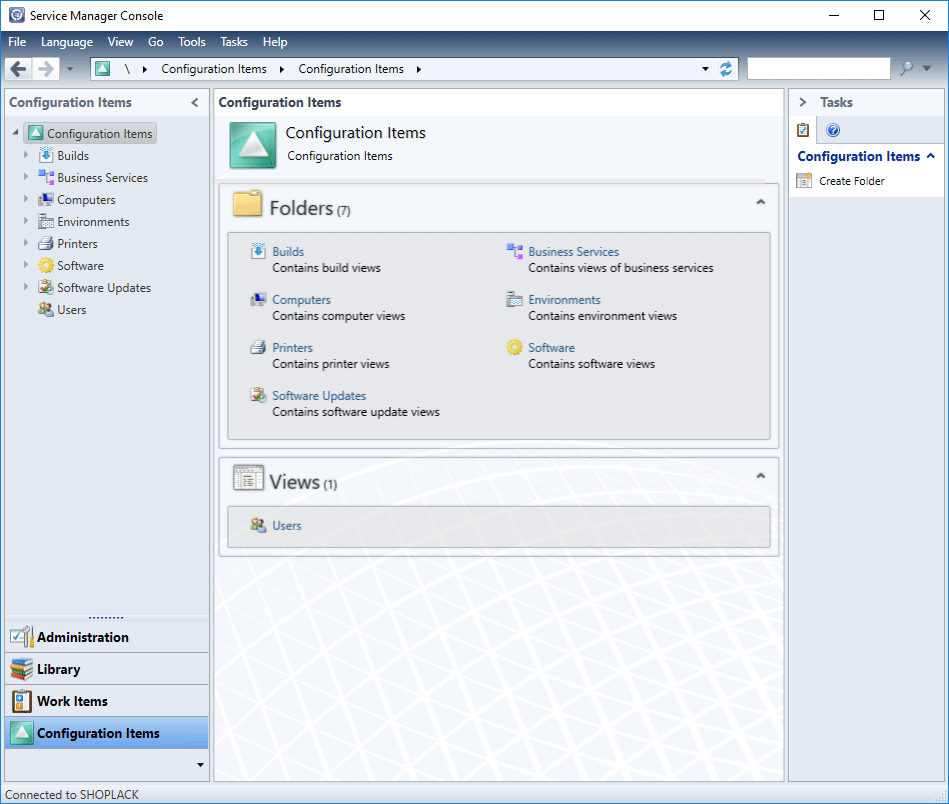The height and width of the screenshot is (804, 949).
Task: Click the Software Updates icon in Folders list
Action: [x=258, y=395]
